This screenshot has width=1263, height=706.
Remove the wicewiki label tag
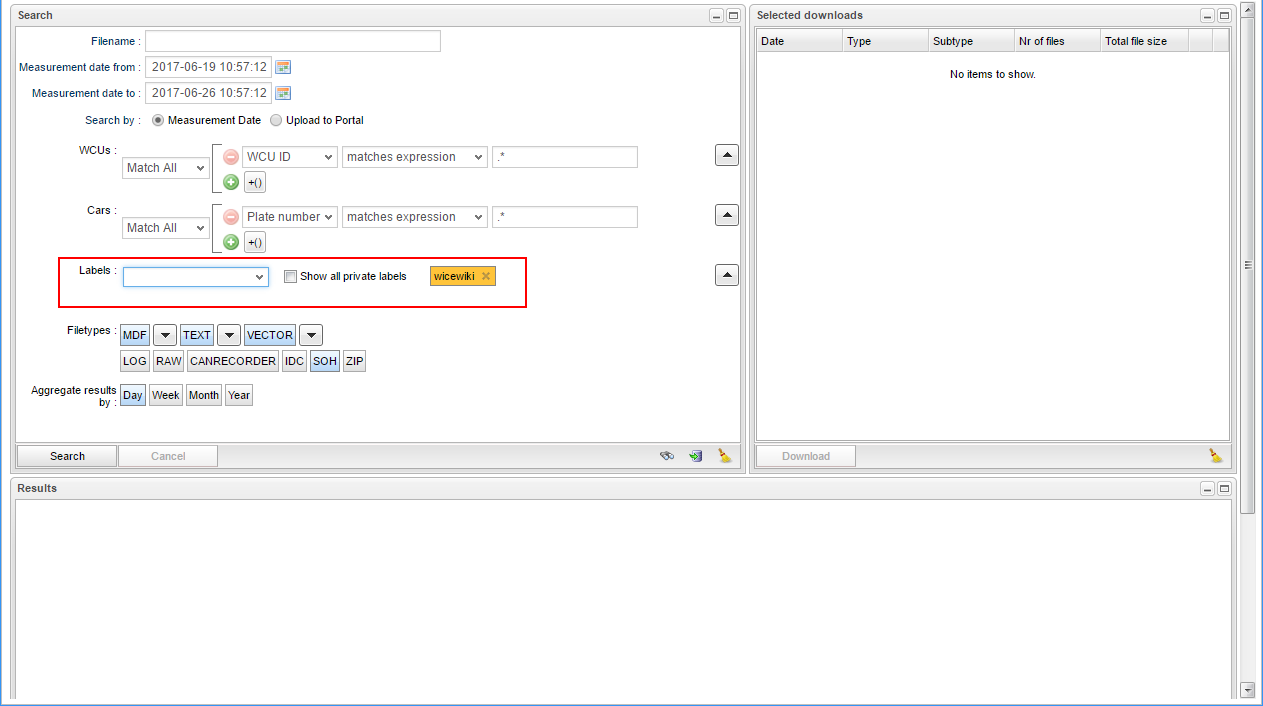pos(486,276)
